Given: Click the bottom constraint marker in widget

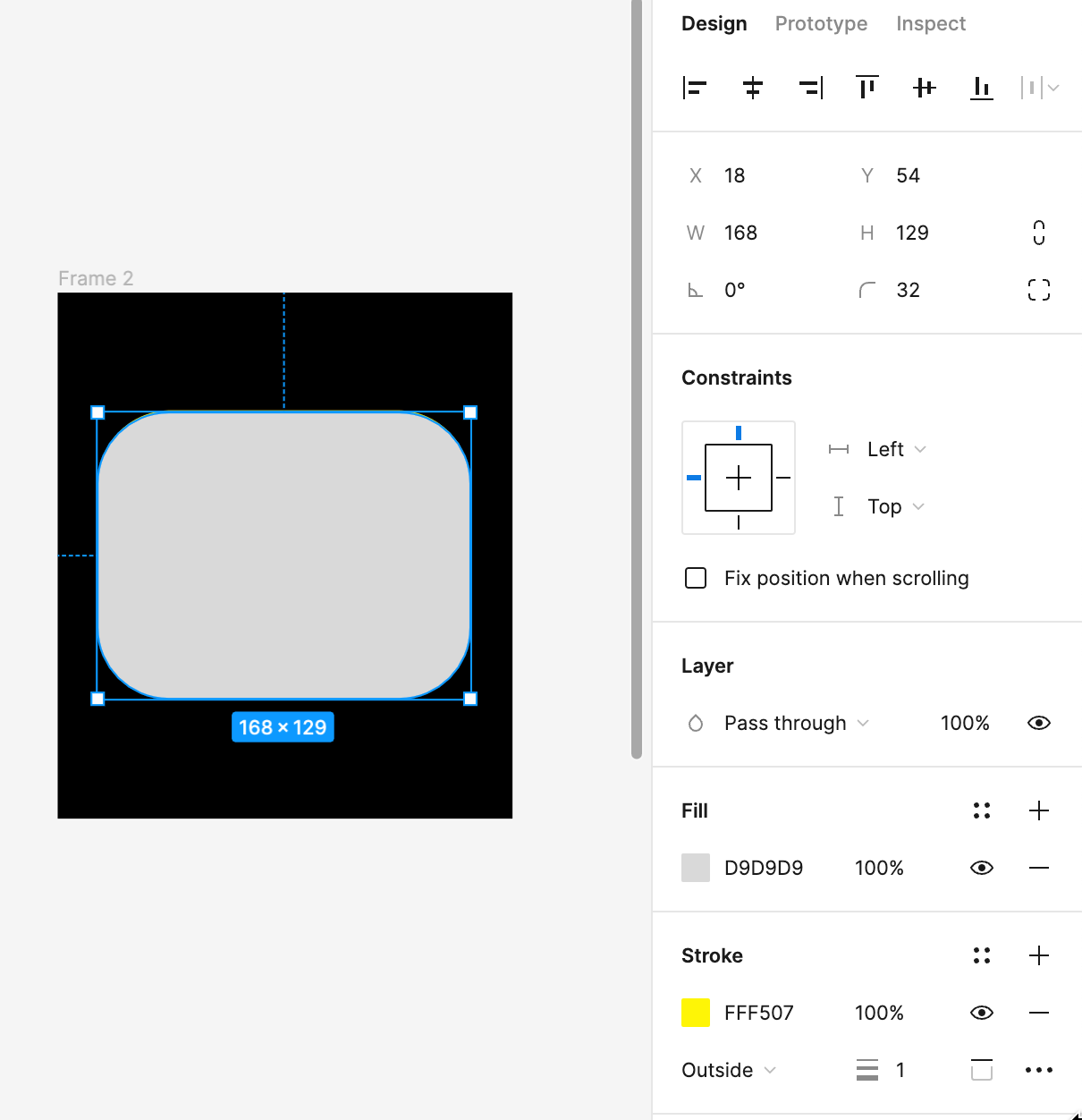Looking at the screenshot, I should (739, 522).
